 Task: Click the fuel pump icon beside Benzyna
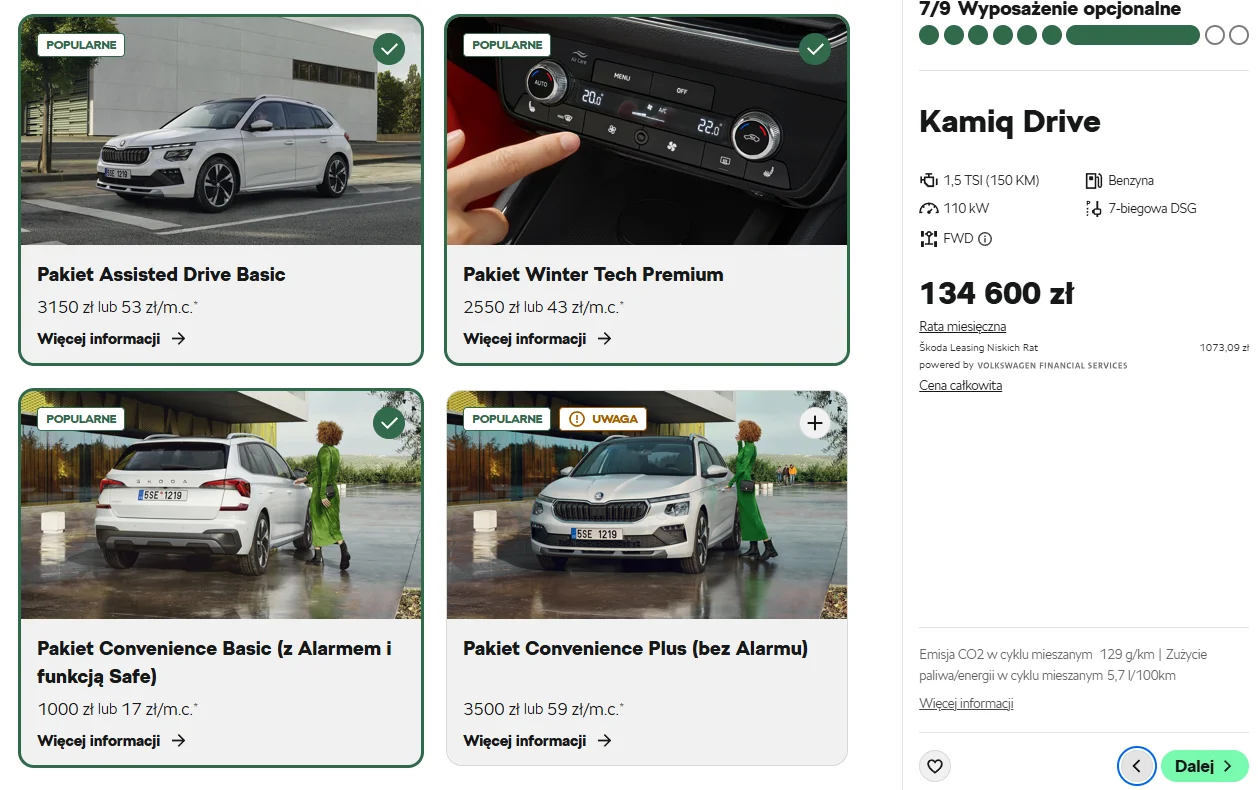1093,181
